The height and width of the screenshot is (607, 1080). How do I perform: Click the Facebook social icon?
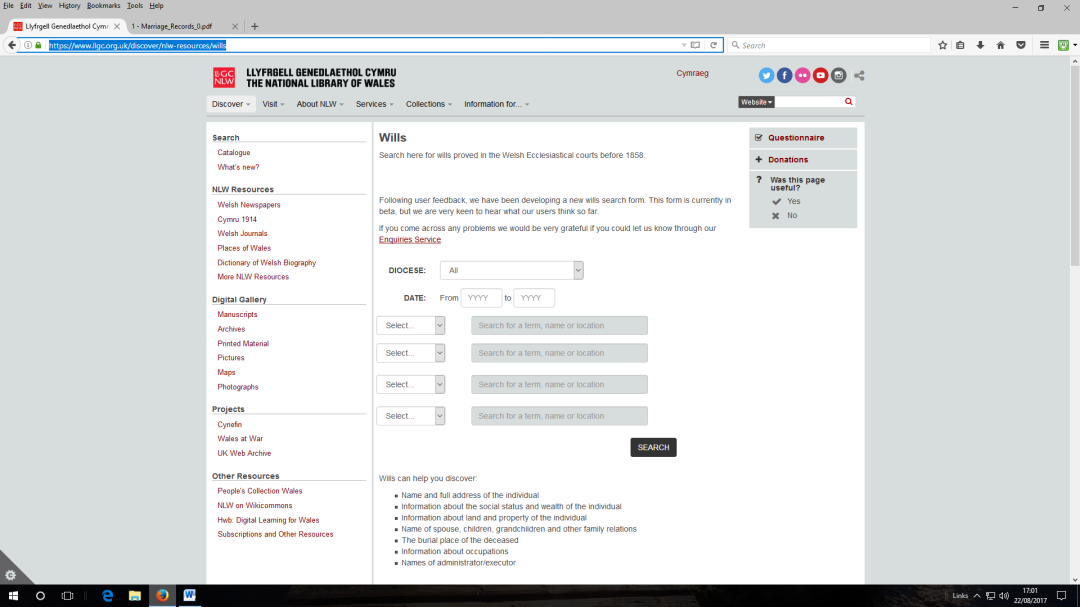pos(784,75)
